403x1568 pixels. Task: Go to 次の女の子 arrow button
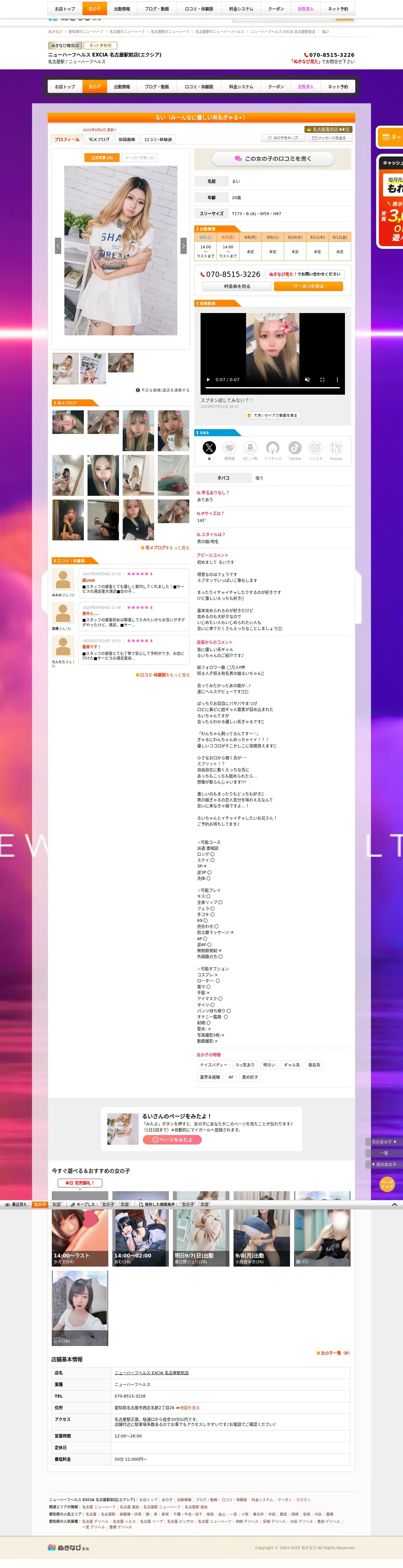coord(384,1142)
